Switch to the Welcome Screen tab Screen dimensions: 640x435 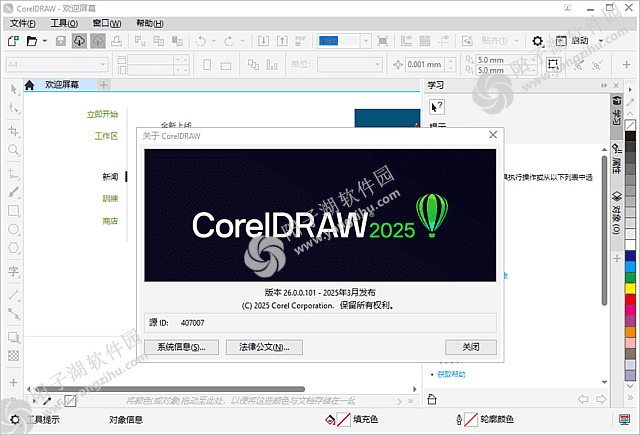tap(61, 85)
